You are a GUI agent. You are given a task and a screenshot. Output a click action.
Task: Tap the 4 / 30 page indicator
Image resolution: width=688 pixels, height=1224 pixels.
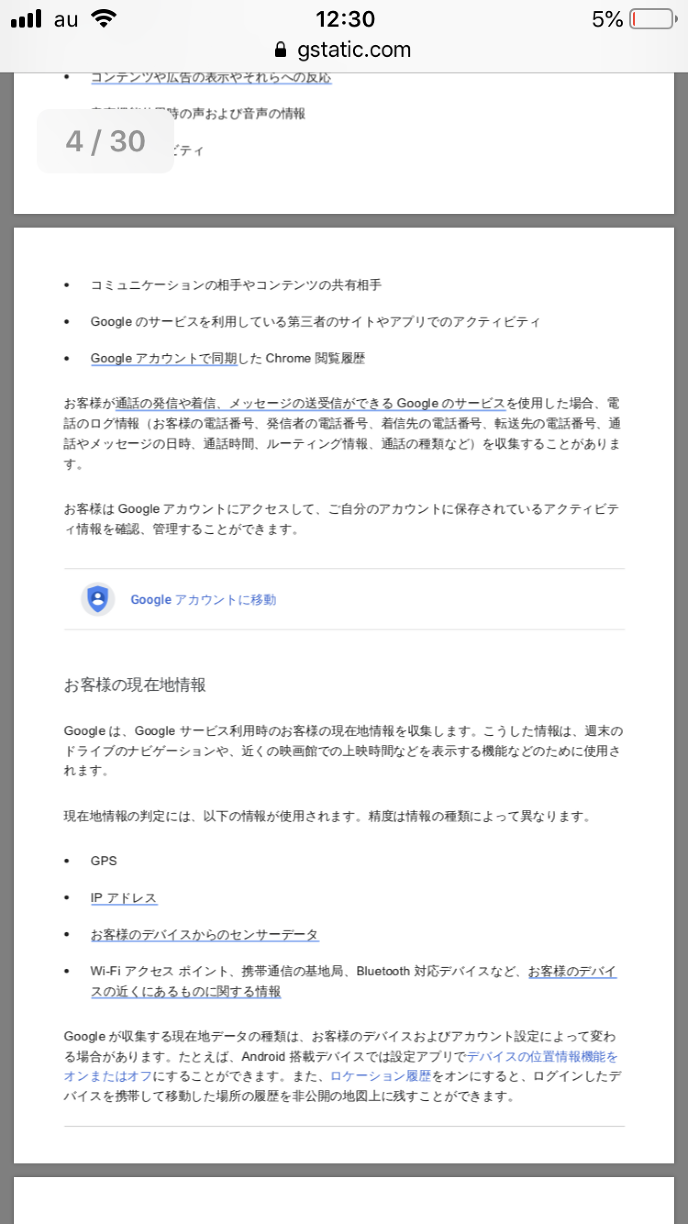[x=106, y=141]
